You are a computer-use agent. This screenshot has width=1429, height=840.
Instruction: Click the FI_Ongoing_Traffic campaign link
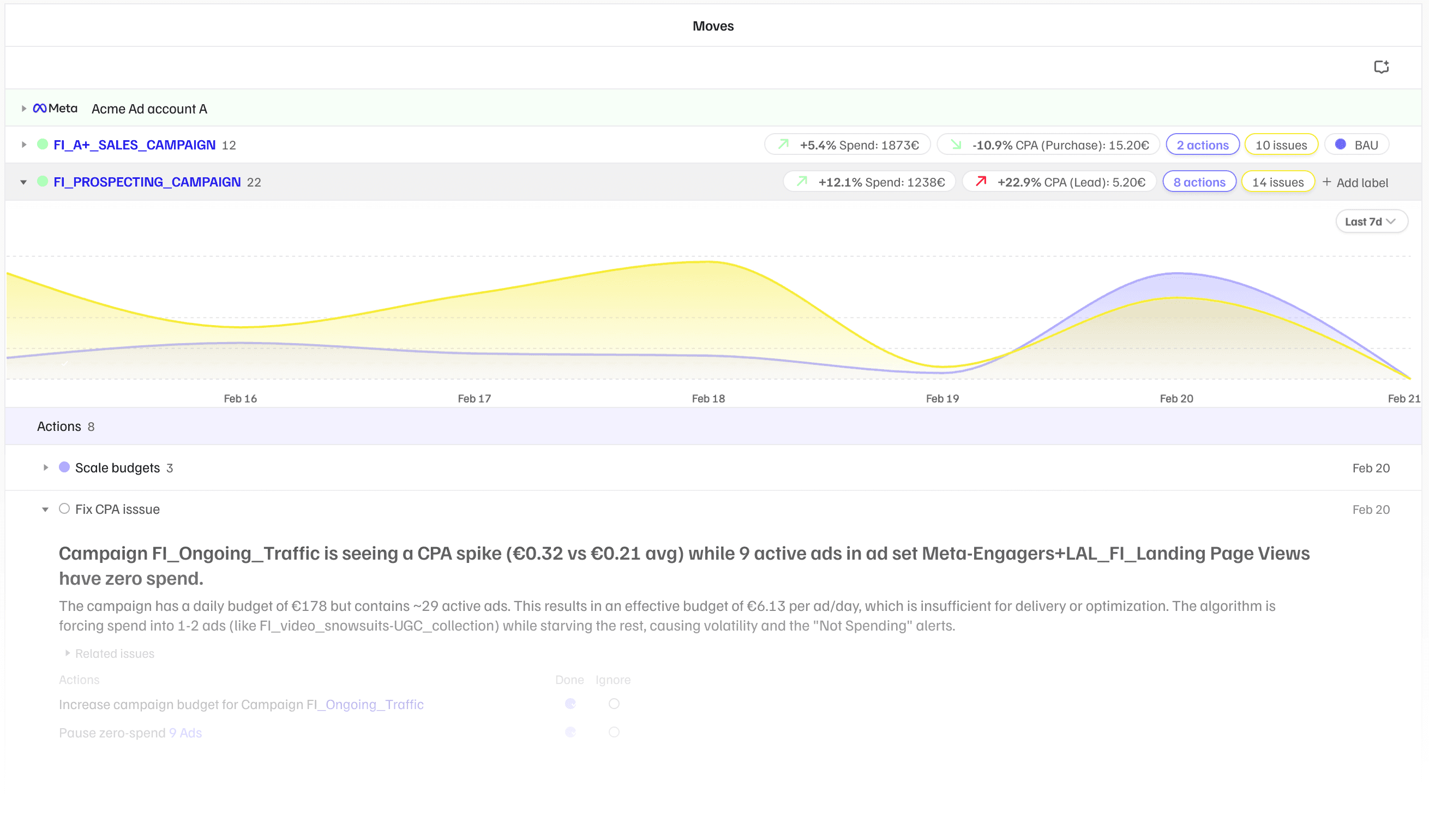[x=374, y=704]
